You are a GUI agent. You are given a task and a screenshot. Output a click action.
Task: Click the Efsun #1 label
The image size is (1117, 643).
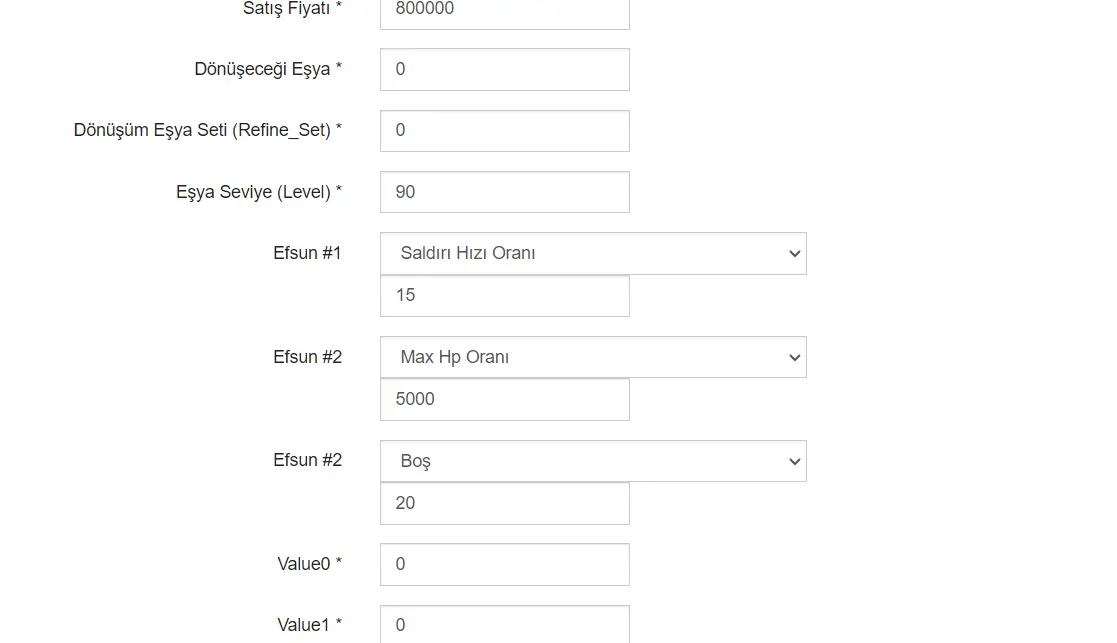tap(307, 253)
